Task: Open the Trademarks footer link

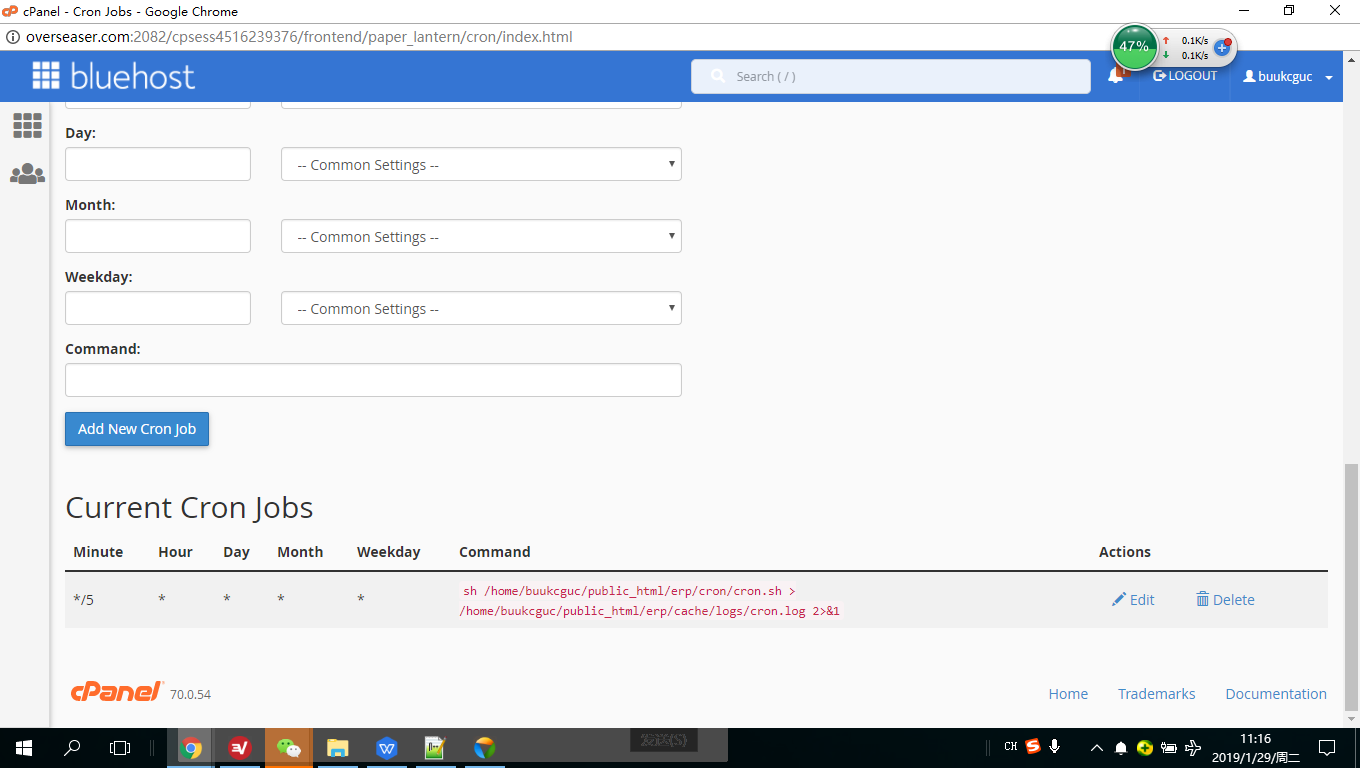Action: click(1156, 693)
